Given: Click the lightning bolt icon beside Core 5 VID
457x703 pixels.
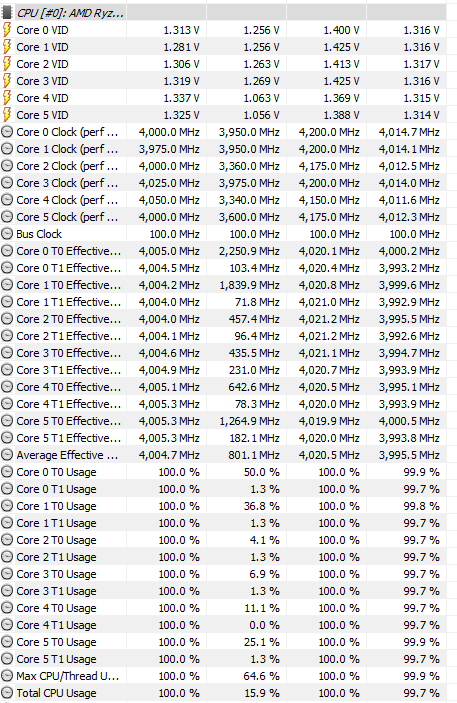Looking at the screenshot, I should (7, 115).
